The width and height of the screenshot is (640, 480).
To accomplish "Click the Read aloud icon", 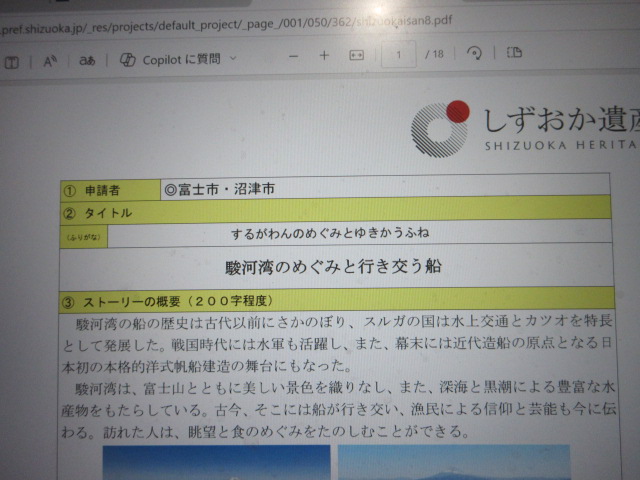I will tap(50, 60).
